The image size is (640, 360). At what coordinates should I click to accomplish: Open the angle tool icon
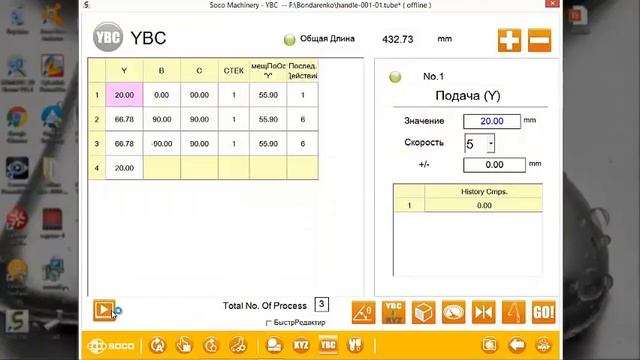coord(363,313)
